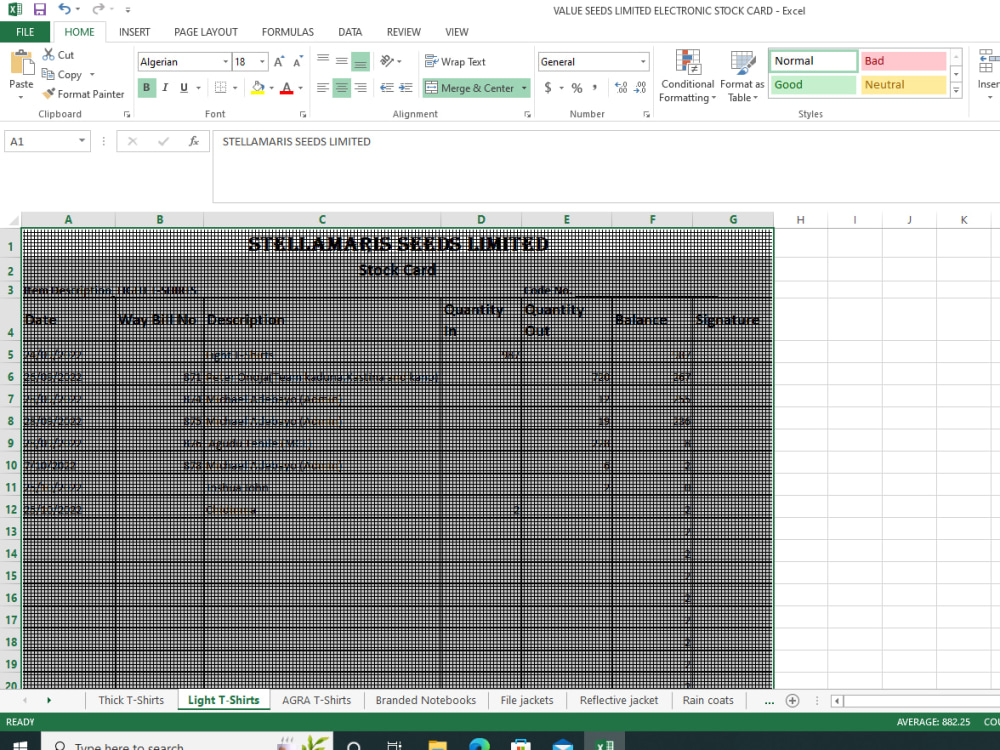Activate Format Painter
Viewport: 1000px width, 750px height.
[x=84, y=94]
